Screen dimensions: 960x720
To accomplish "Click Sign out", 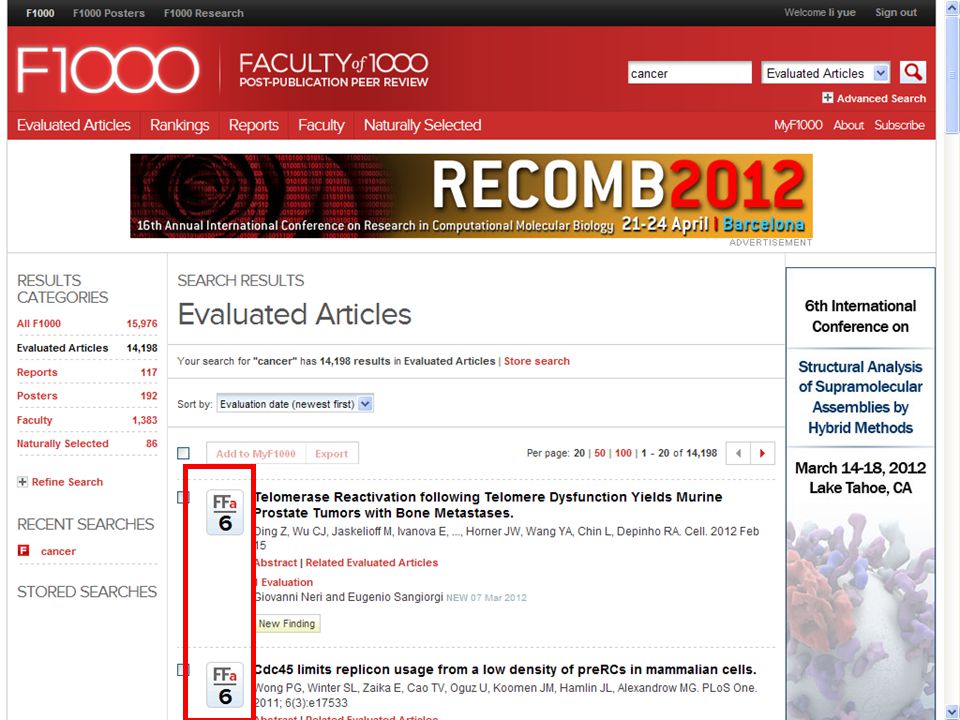I will [896, 12].
